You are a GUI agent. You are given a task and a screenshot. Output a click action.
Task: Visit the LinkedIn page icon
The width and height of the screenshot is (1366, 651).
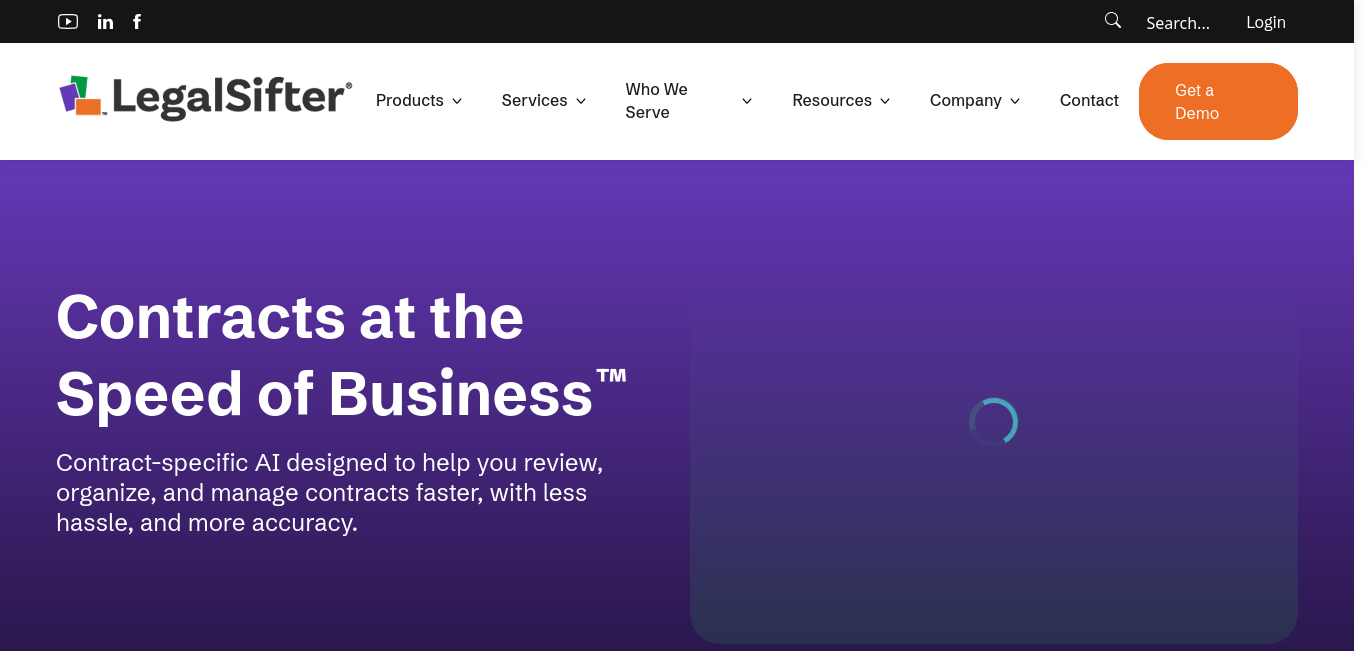105,22
